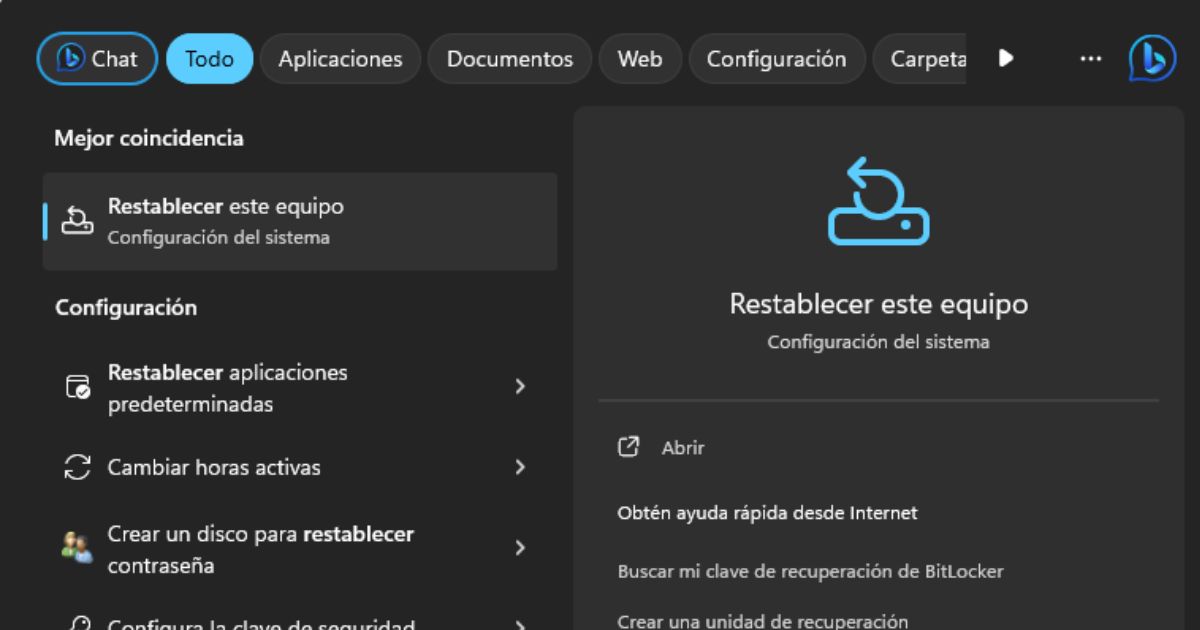Expand the Cambiar horas activas chevron

pos(520,467)
